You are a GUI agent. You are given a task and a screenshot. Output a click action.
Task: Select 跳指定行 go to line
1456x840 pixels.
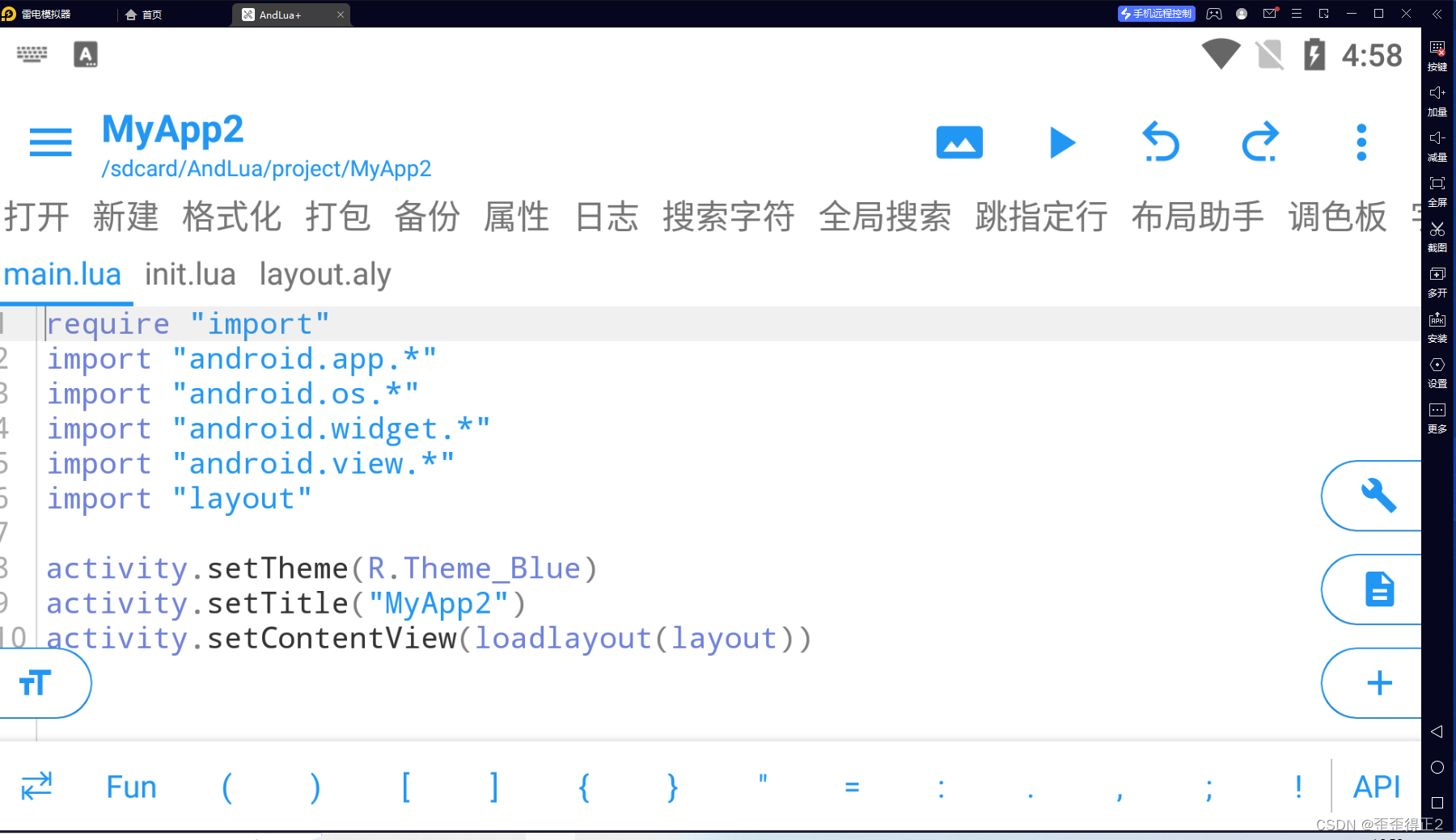pyautogui.click(x=1041, y=217)
